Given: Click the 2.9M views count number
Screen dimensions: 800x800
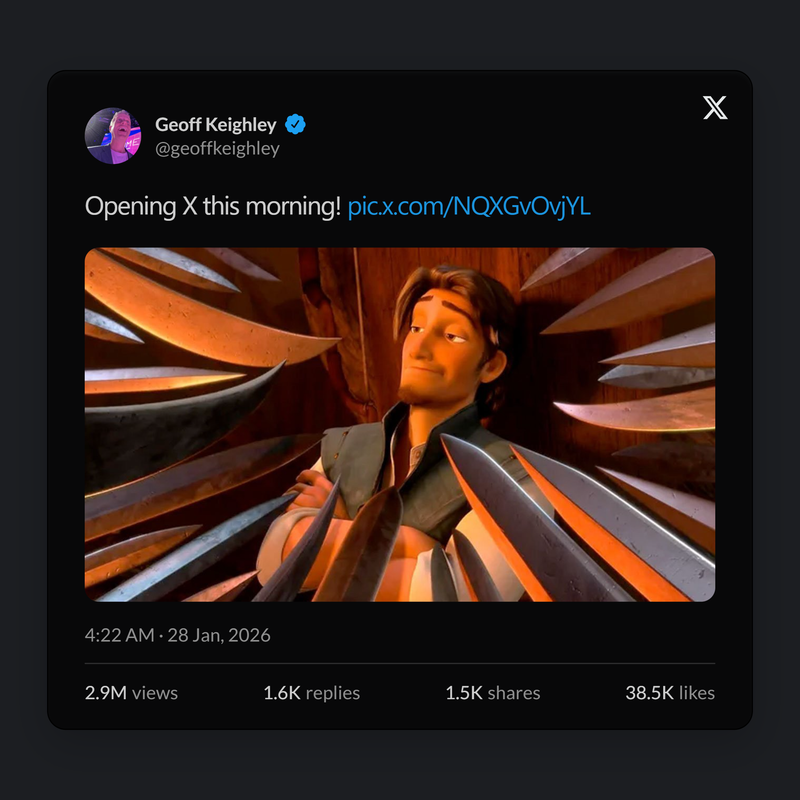Looking at the screenshot, I should pyautogui.click(x=107, y=693).
